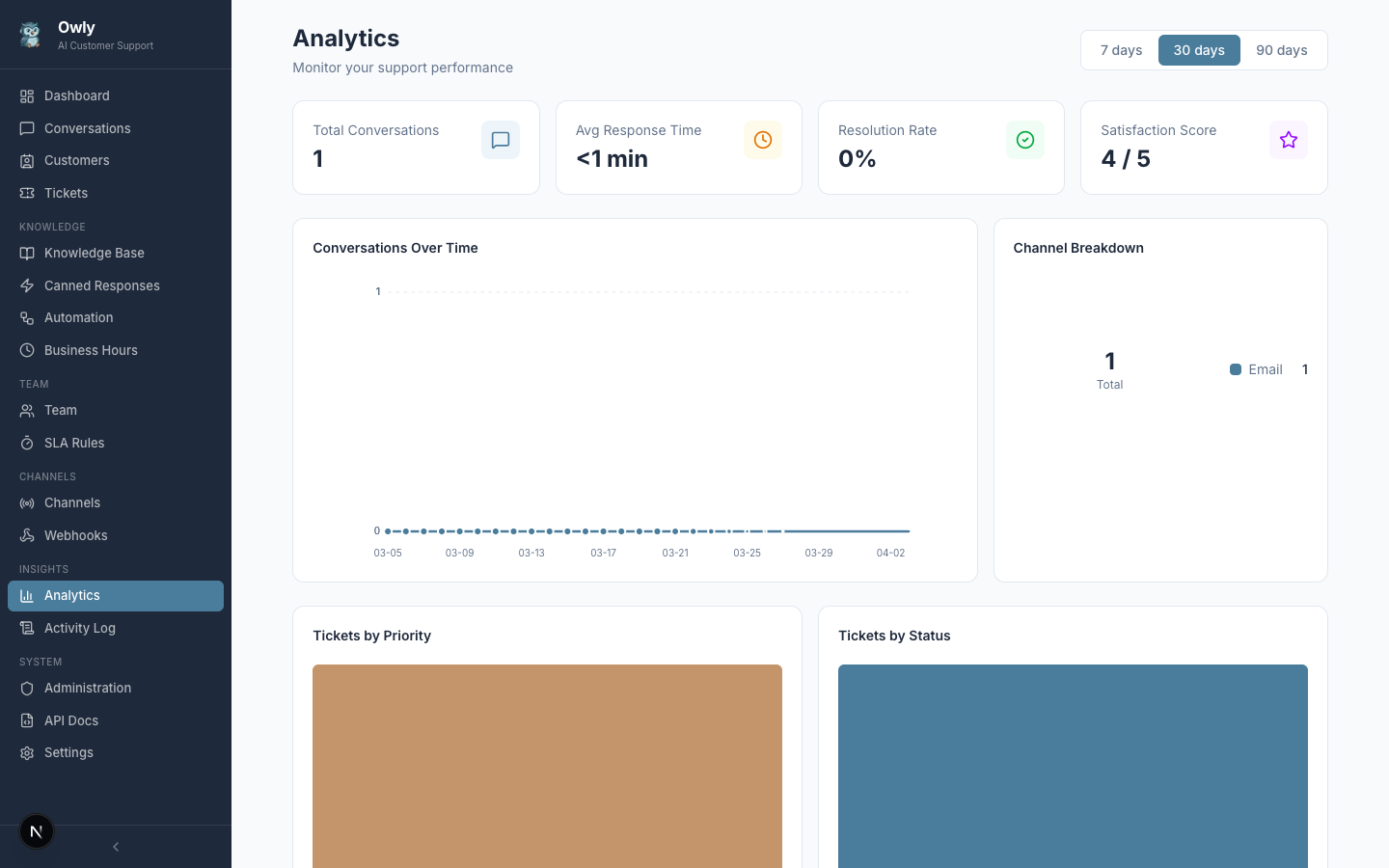Click the clock icon on Avg Response Time card
The width and height of the screenshot is (1389, 868).
(x=763, y=140)
